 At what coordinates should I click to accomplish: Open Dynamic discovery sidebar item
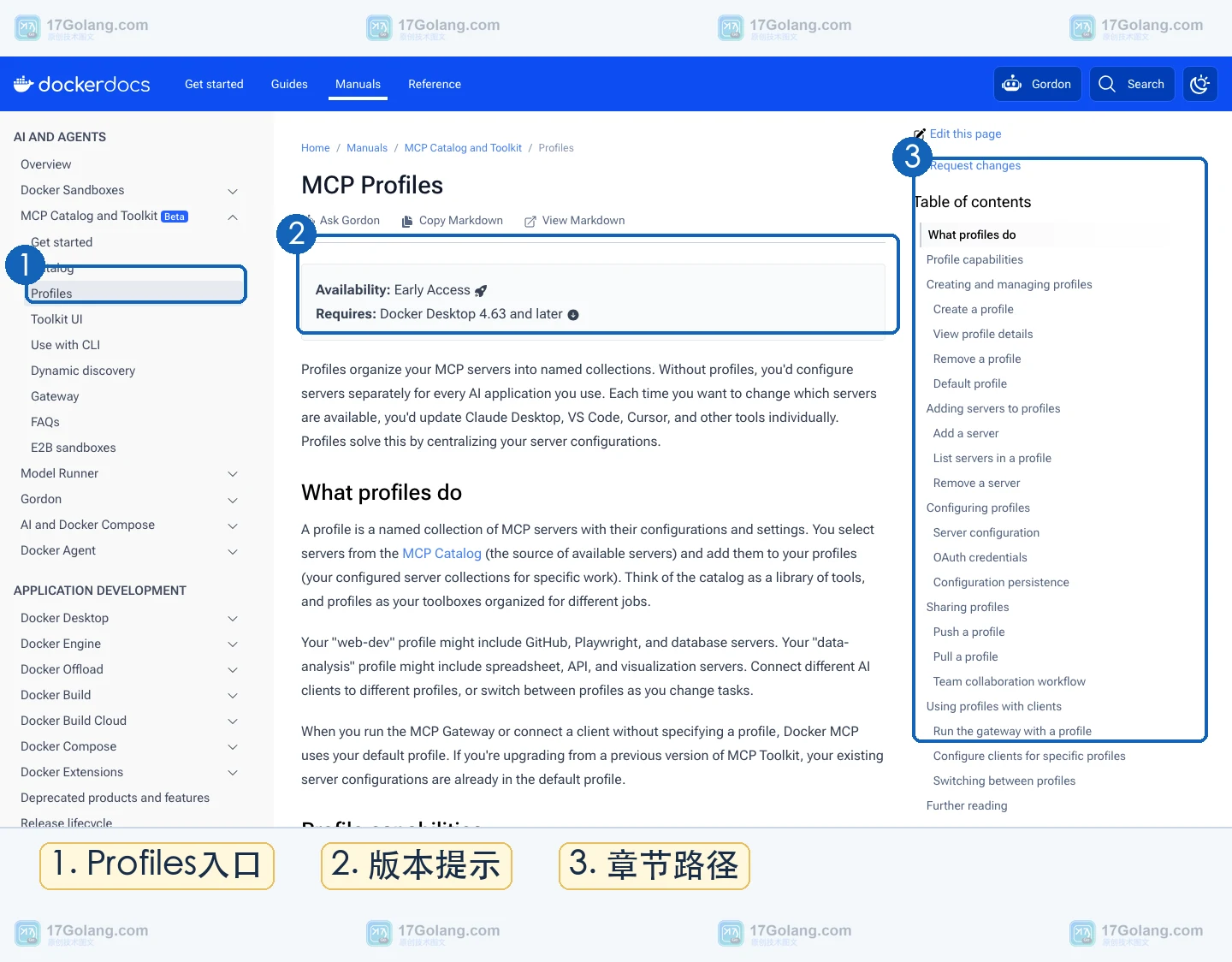pyautogui.click(x=83, y=371)
